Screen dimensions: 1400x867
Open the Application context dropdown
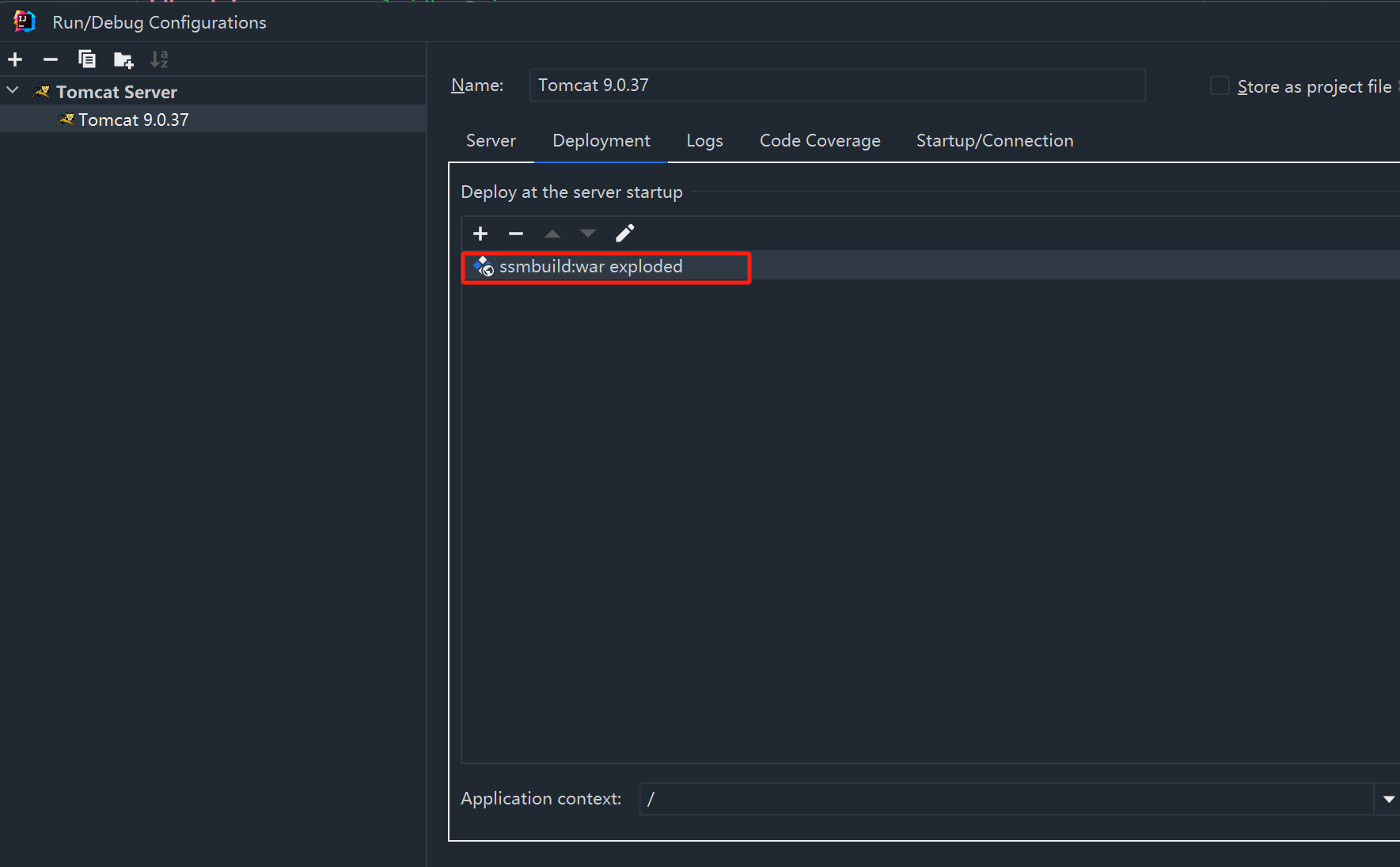click(x=1388, y=799)
